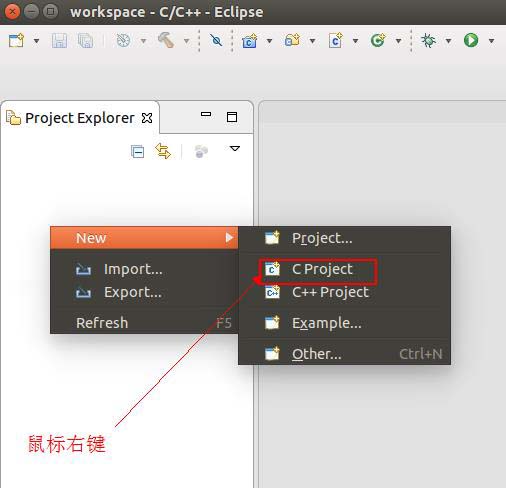Click the green Run button icon
506x488 pixels.
[471, 40]
